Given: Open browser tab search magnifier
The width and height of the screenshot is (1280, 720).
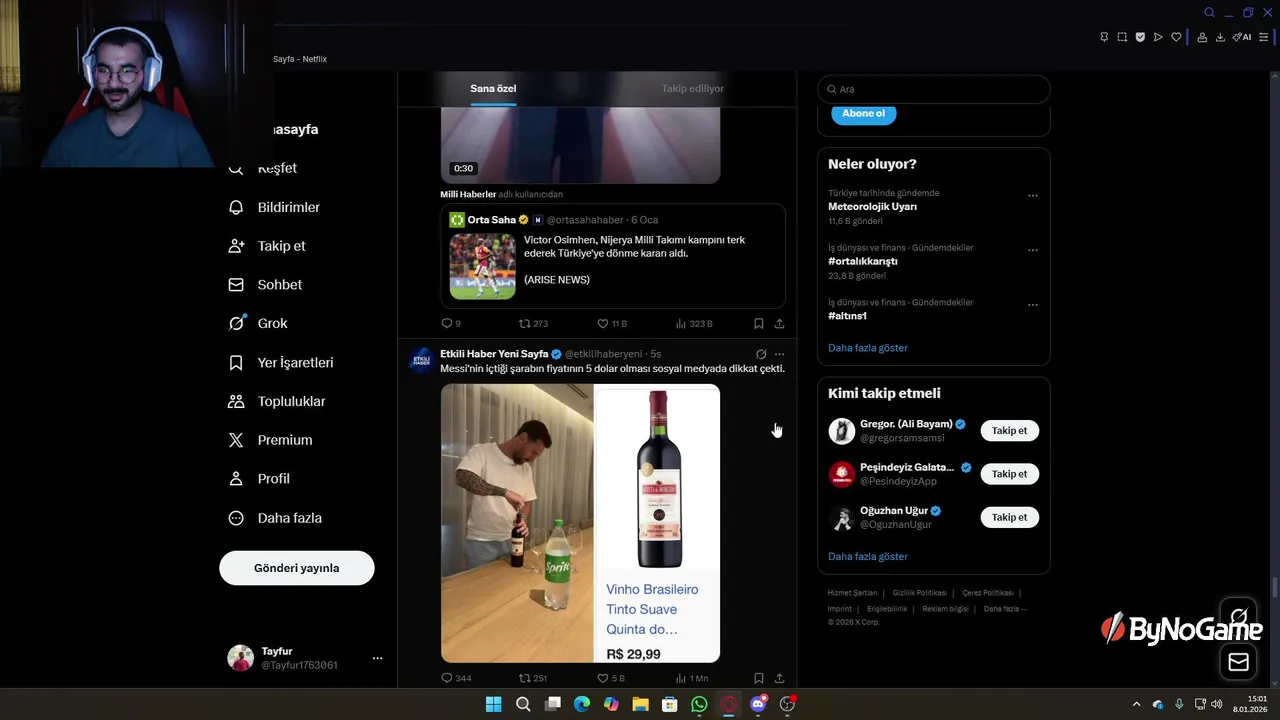Looking at the screenshot, I should [1209, 12].
